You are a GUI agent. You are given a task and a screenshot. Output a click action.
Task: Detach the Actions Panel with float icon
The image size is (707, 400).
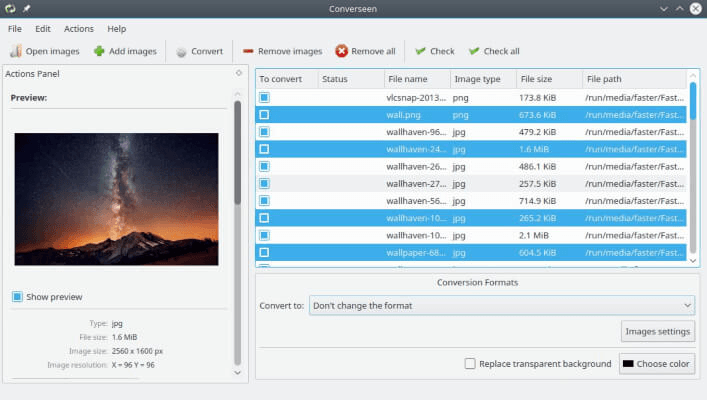click(238, 73)
